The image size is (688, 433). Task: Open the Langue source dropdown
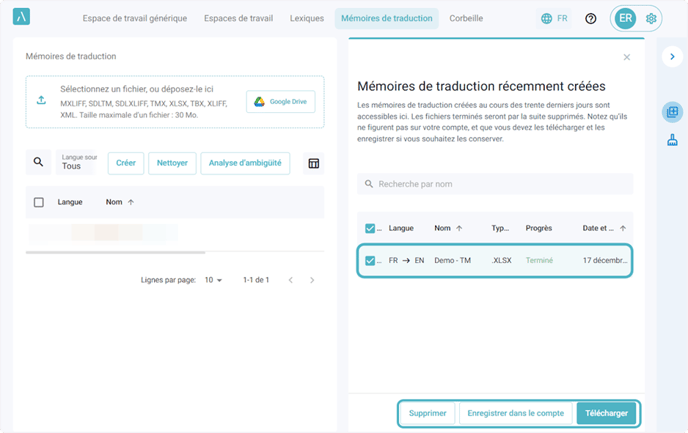(78, 163)
